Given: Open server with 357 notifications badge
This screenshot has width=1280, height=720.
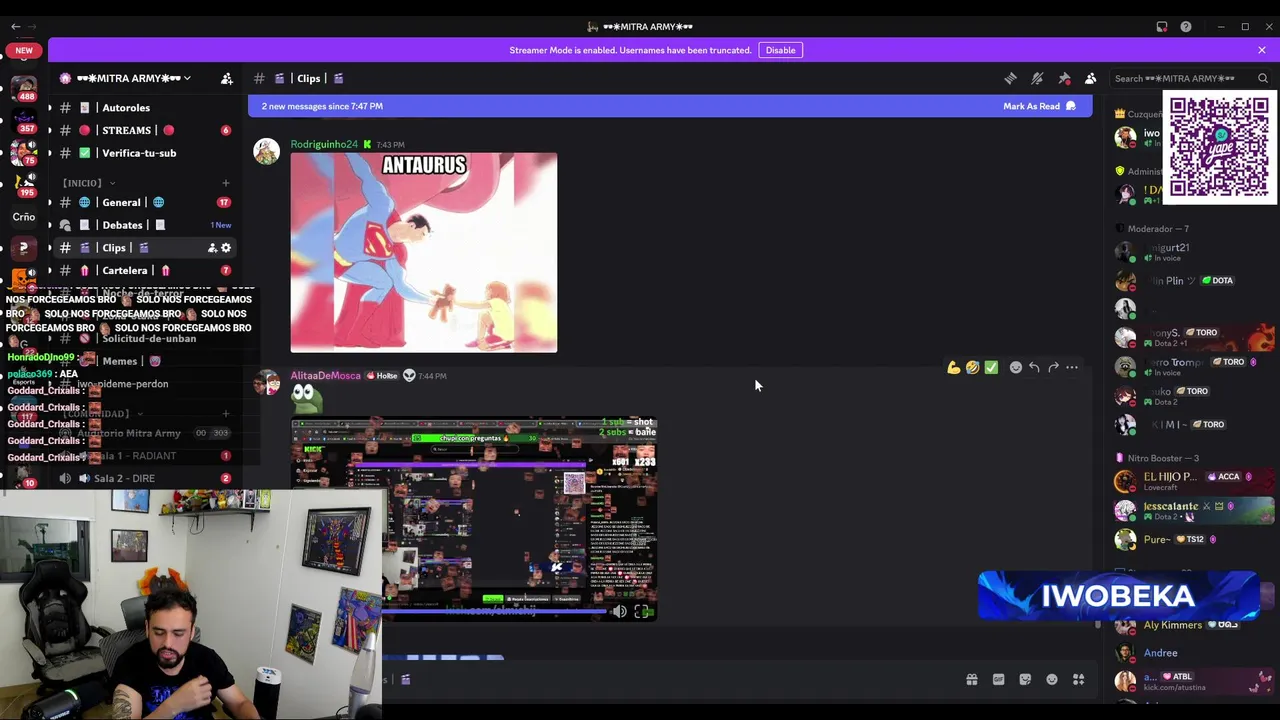Looking at the screenshot, I should 24,120.
